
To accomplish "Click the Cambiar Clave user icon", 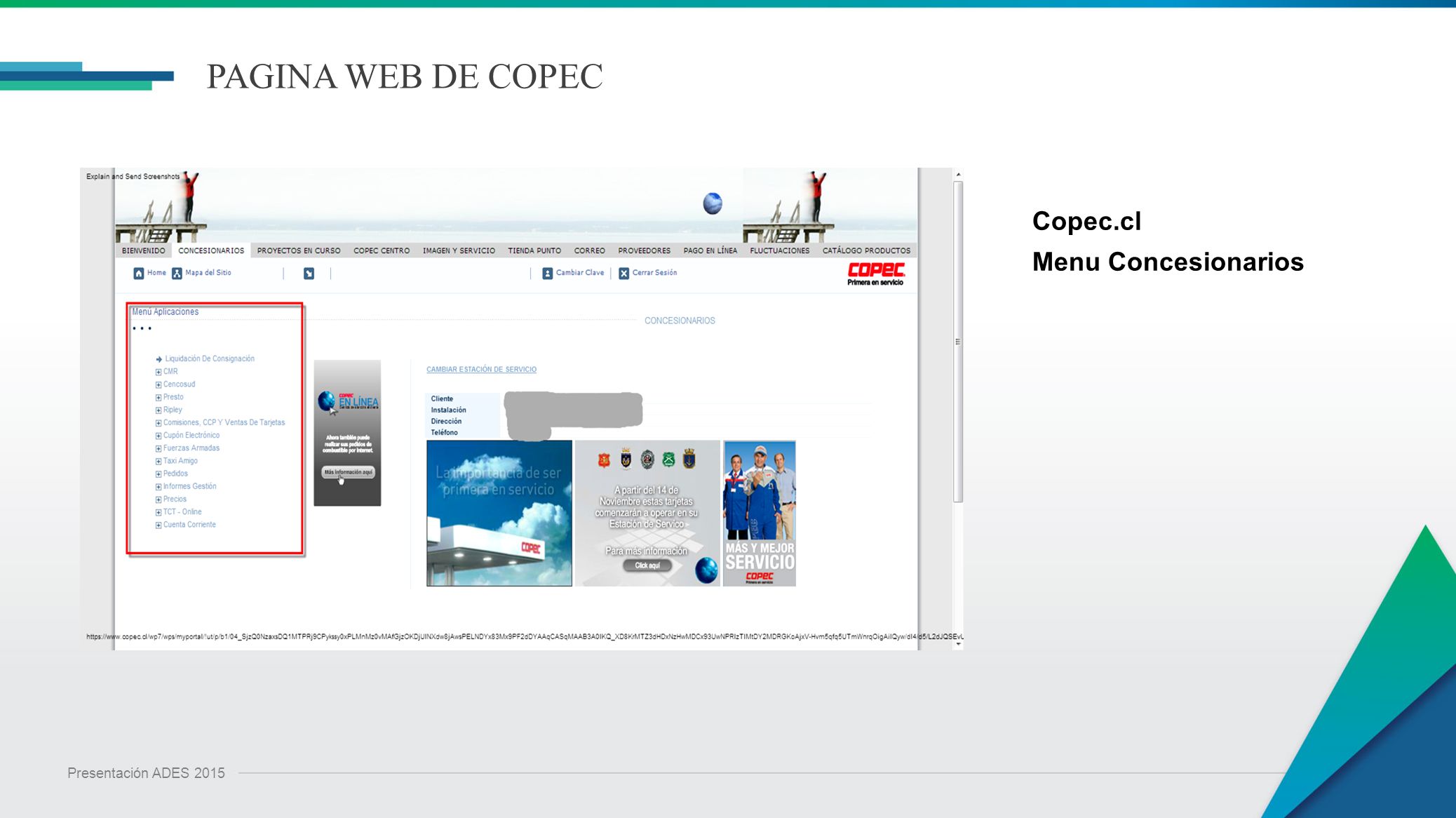I will point(548,273).
